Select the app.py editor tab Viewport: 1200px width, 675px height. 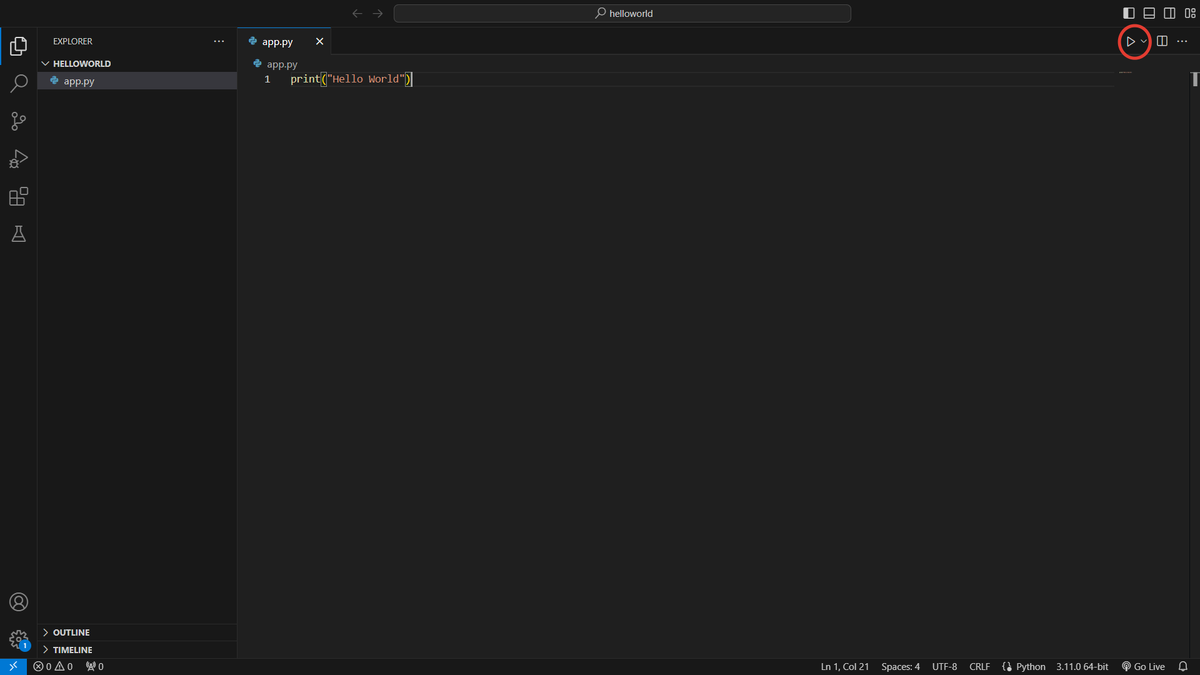(x=285, y=41)
